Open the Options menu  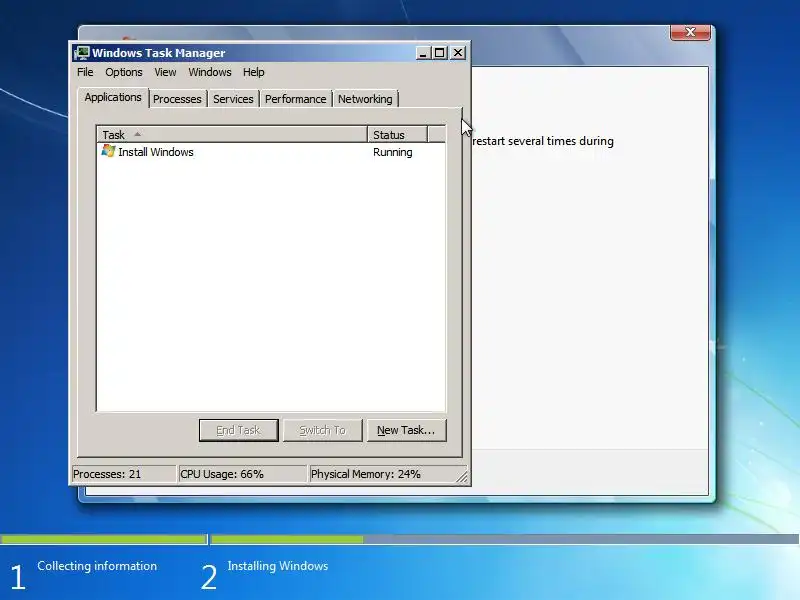pyautogui.click(x=124, y=72)
